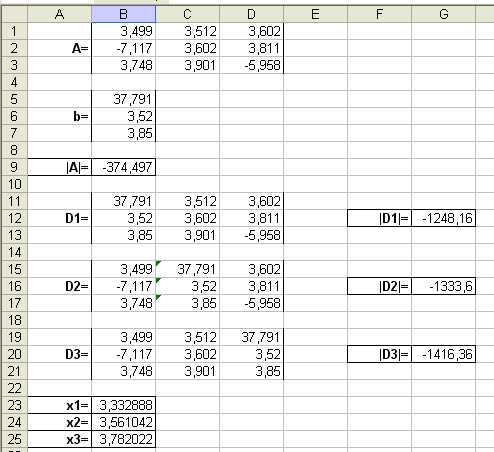Click cell D13 containing -5,958
The height and width of the screenshot is (452, 494).
251,235
